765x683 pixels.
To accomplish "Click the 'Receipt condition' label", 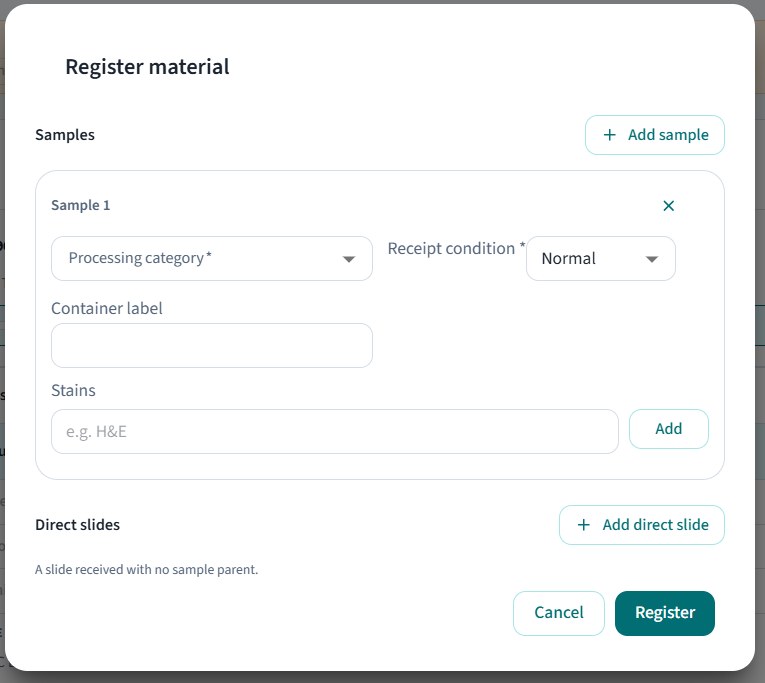I will tap(456, 248).
